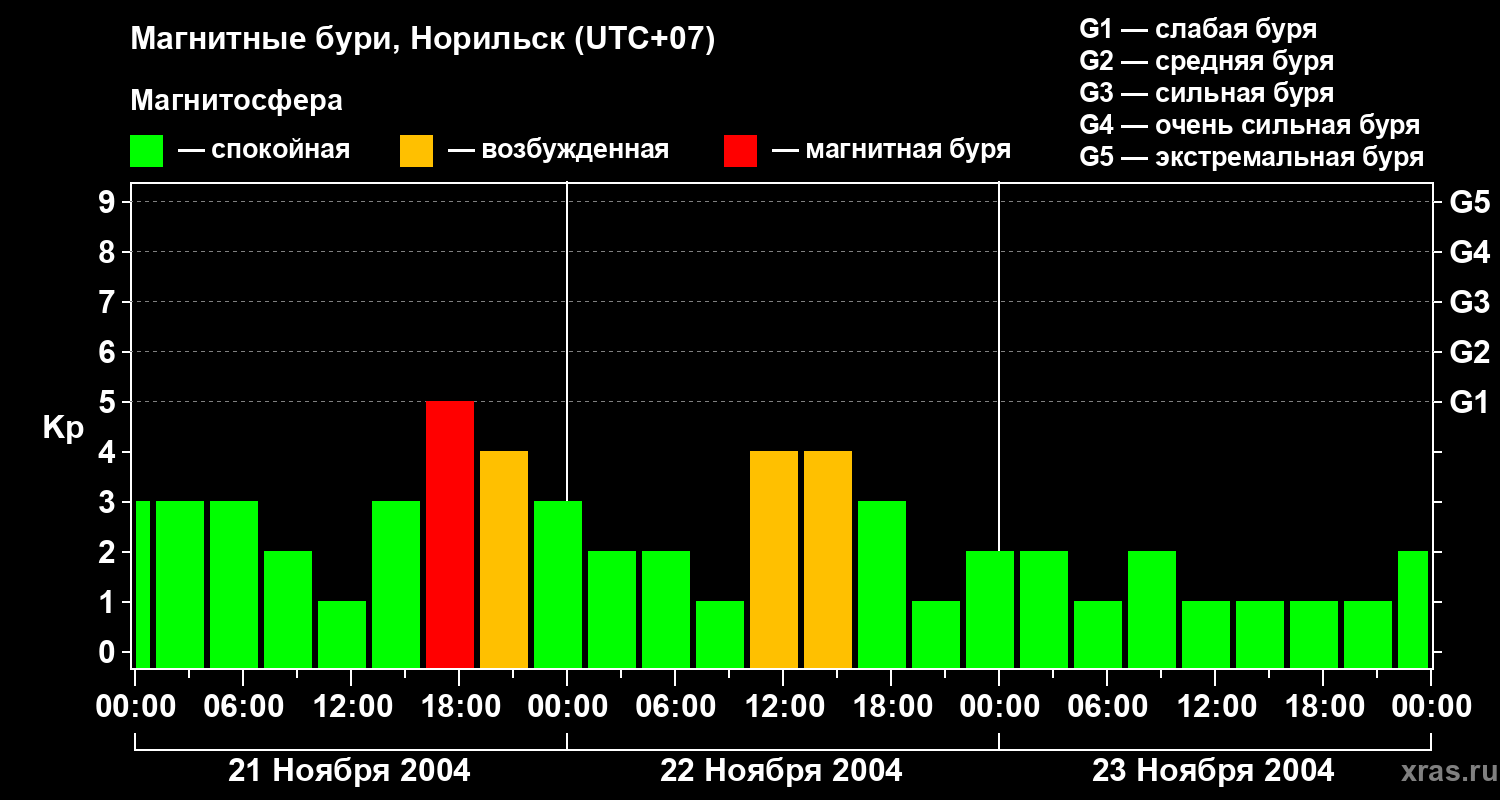The width and height of the screenshot is (1500, 800).
Task: Select the green Kp 2 bar at 06:00, 22 November
Action: pos(666,610)
